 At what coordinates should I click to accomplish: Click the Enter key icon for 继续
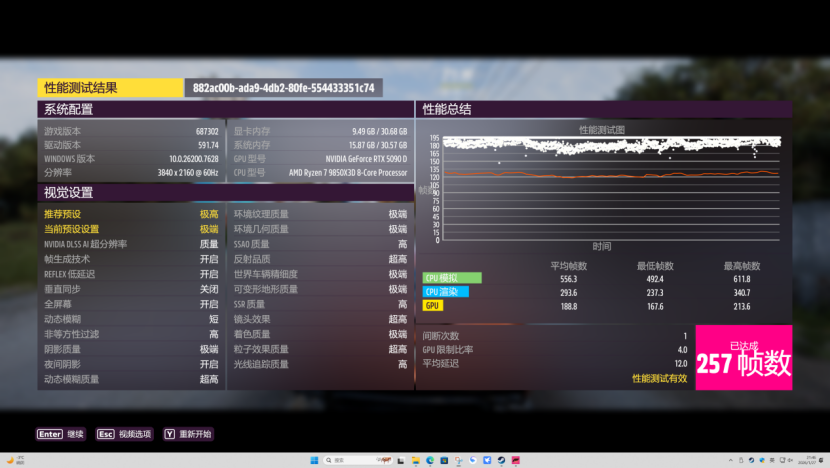coord(49,434)
